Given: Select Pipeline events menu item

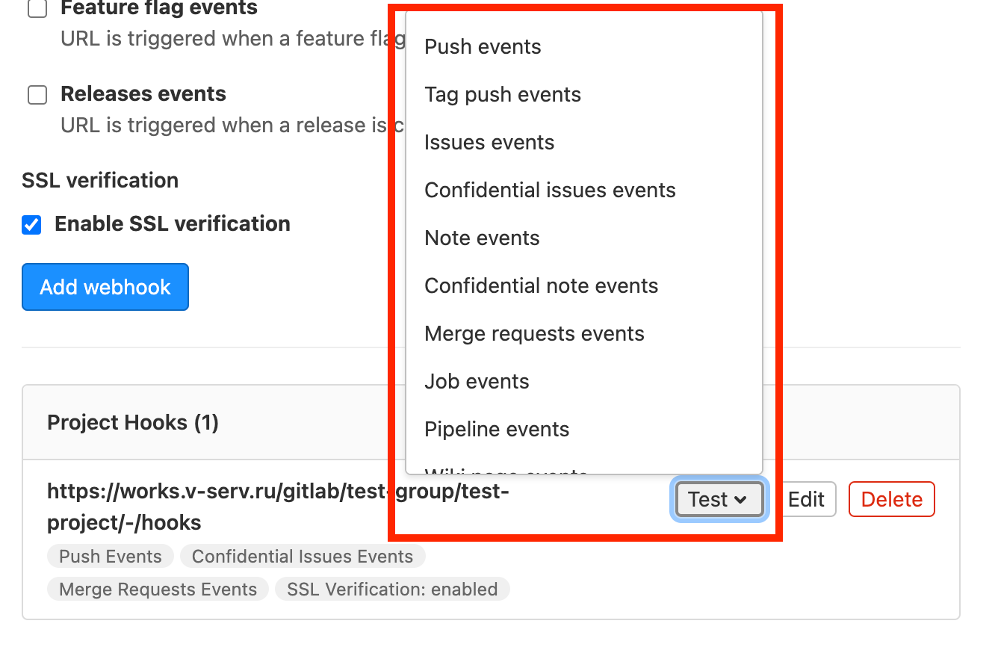Looking at the screenshot, I should pos(584,429).
